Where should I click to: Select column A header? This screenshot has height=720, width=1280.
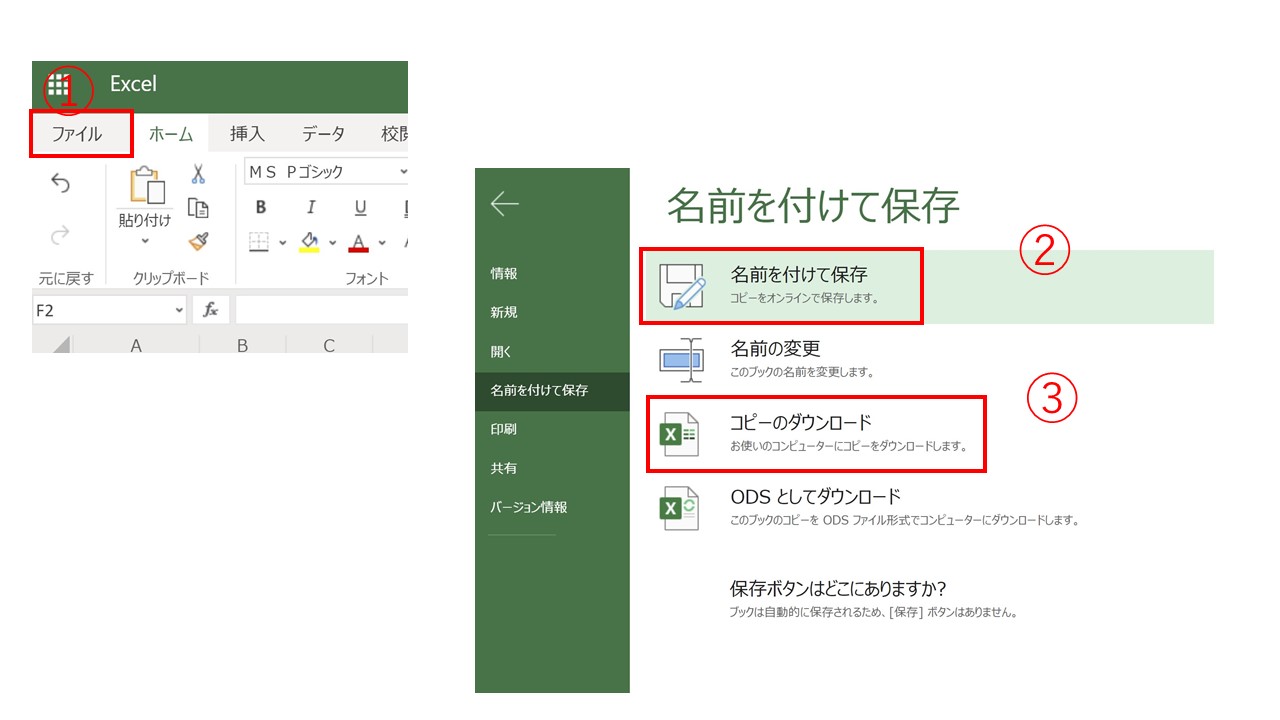pos(136,345)
